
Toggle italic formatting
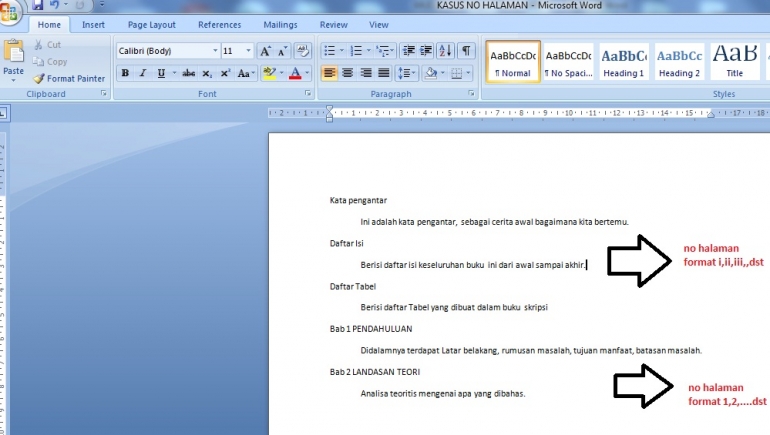(143, 73)
